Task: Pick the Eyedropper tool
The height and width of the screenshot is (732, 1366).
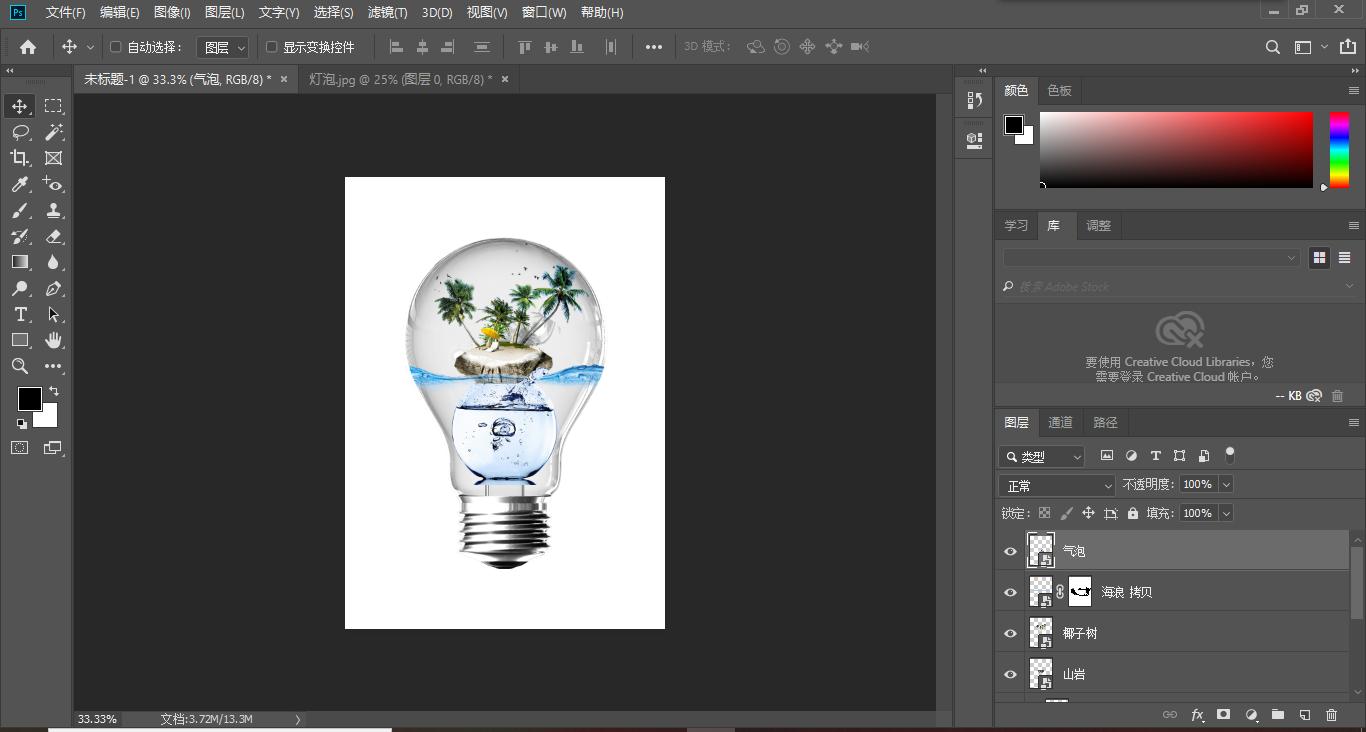Action: [20, 184]
